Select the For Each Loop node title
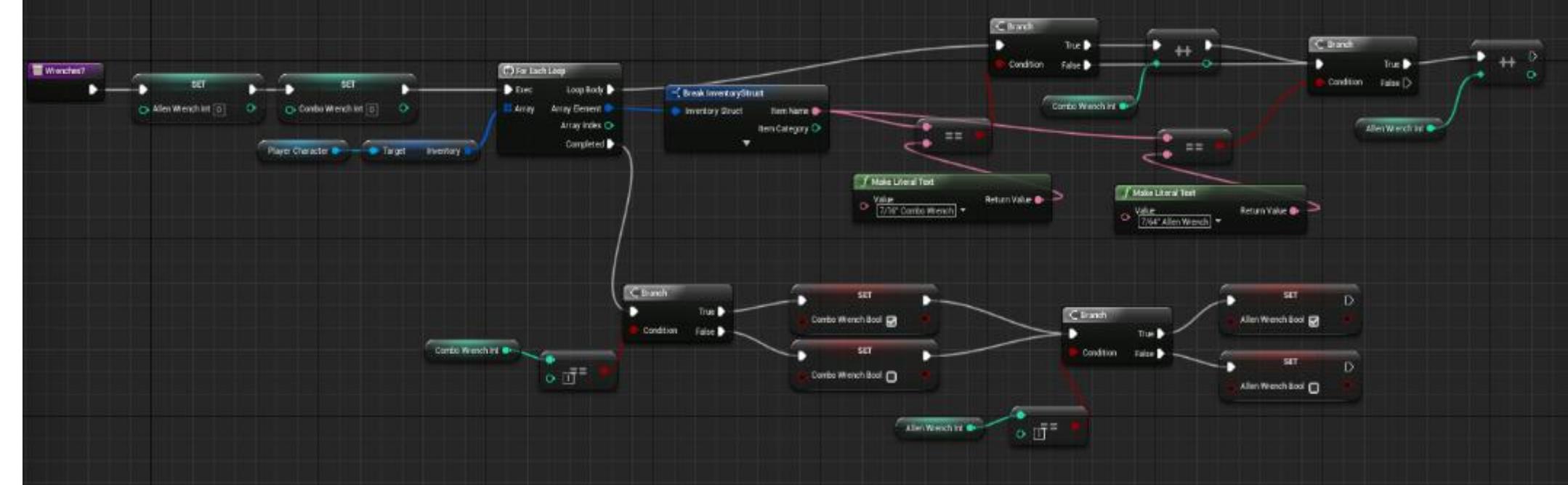This screenshot has width=1568, height=485. pyautogui.click(x=541, y=71)
